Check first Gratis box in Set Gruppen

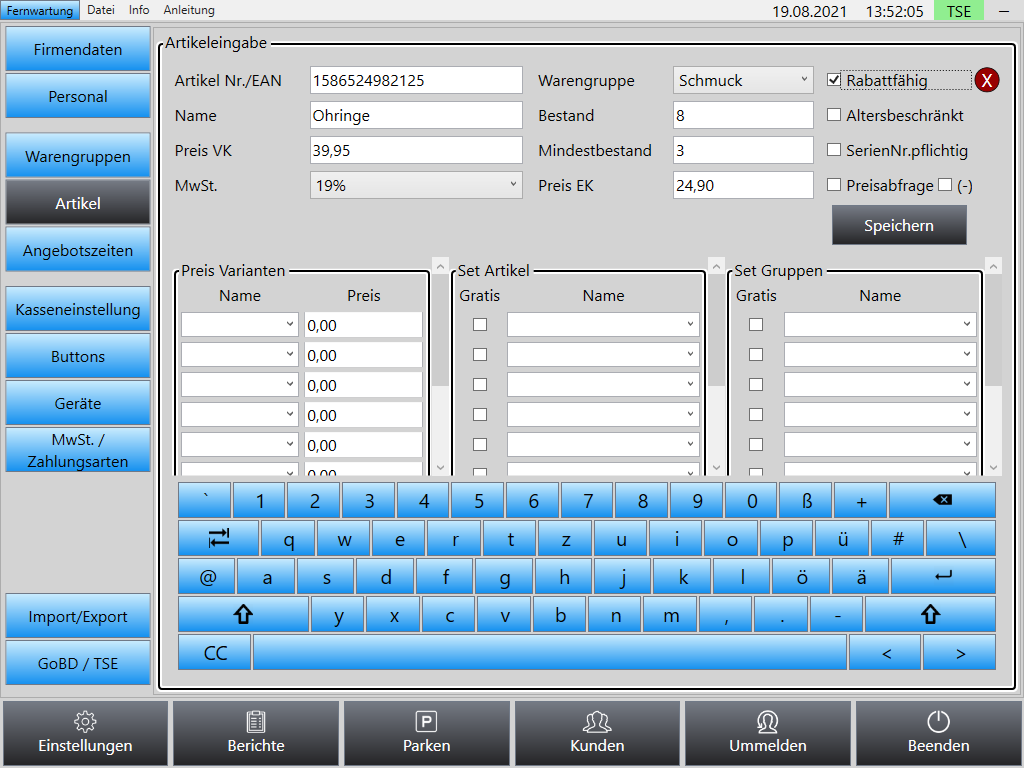click(756, 325)
